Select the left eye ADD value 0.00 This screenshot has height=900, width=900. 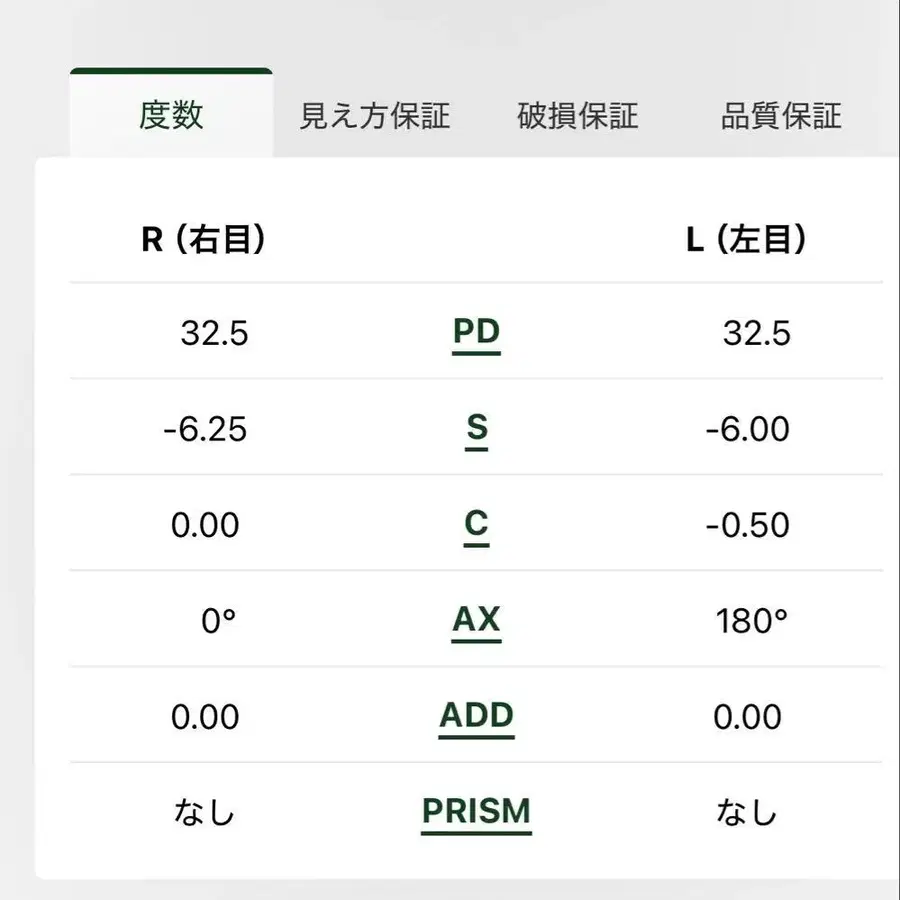click(x=747, y=718)
